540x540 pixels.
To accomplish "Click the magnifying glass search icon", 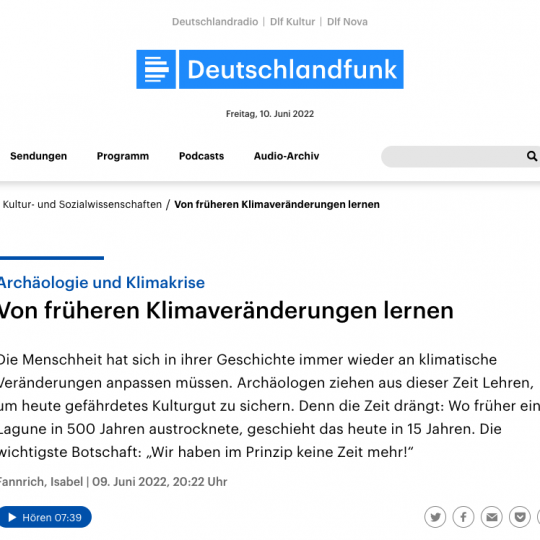I will [532, 156].
